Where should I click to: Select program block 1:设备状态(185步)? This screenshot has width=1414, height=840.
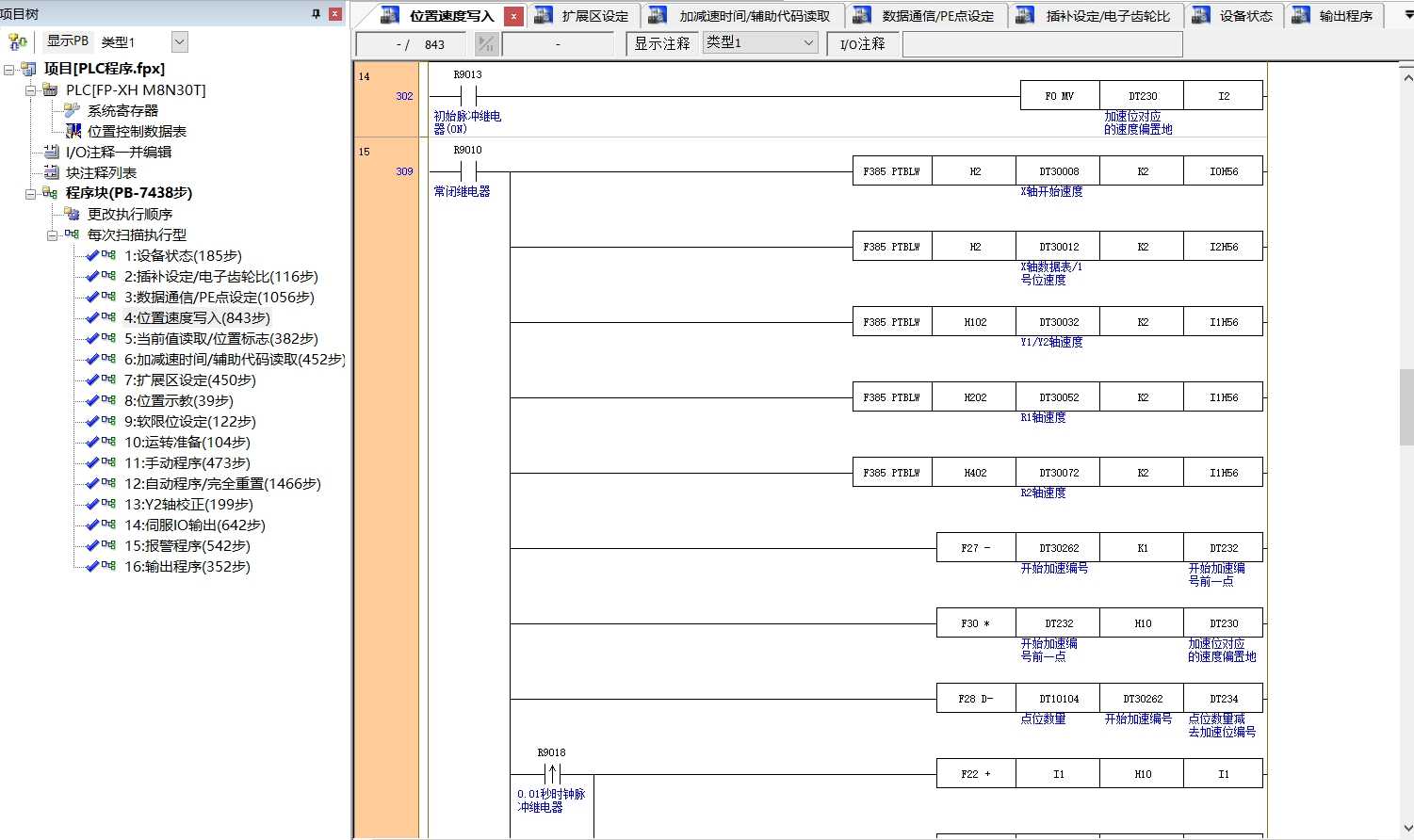[x=183, y=255]
